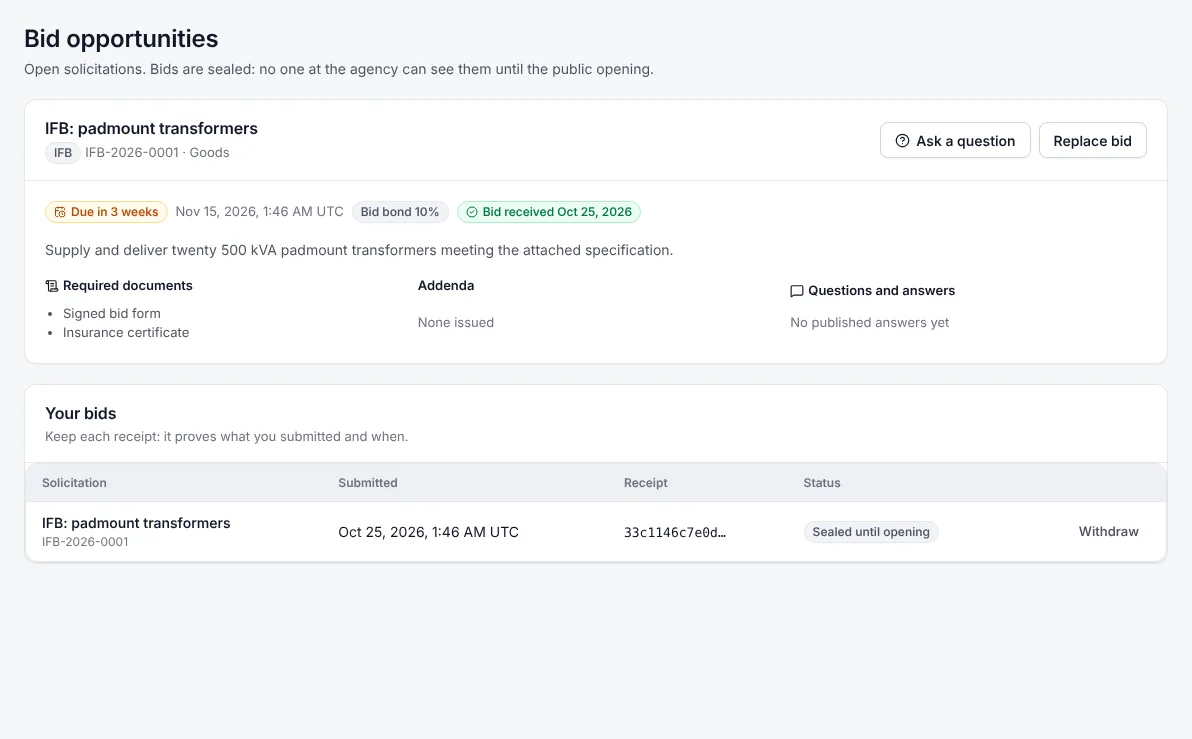Screen dimensions: 1192x739
Task: Click the Solicitation column header
Action: click(x=74, y=483)
